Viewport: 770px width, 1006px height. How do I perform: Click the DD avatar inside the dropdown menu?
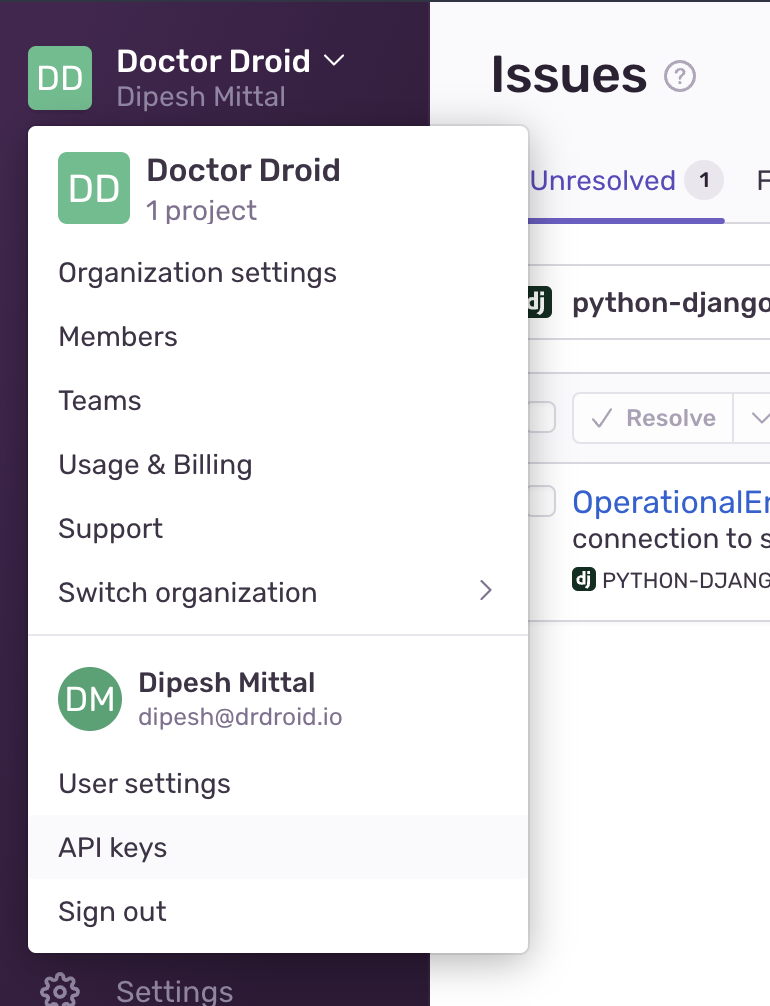(x=94, y=188)
